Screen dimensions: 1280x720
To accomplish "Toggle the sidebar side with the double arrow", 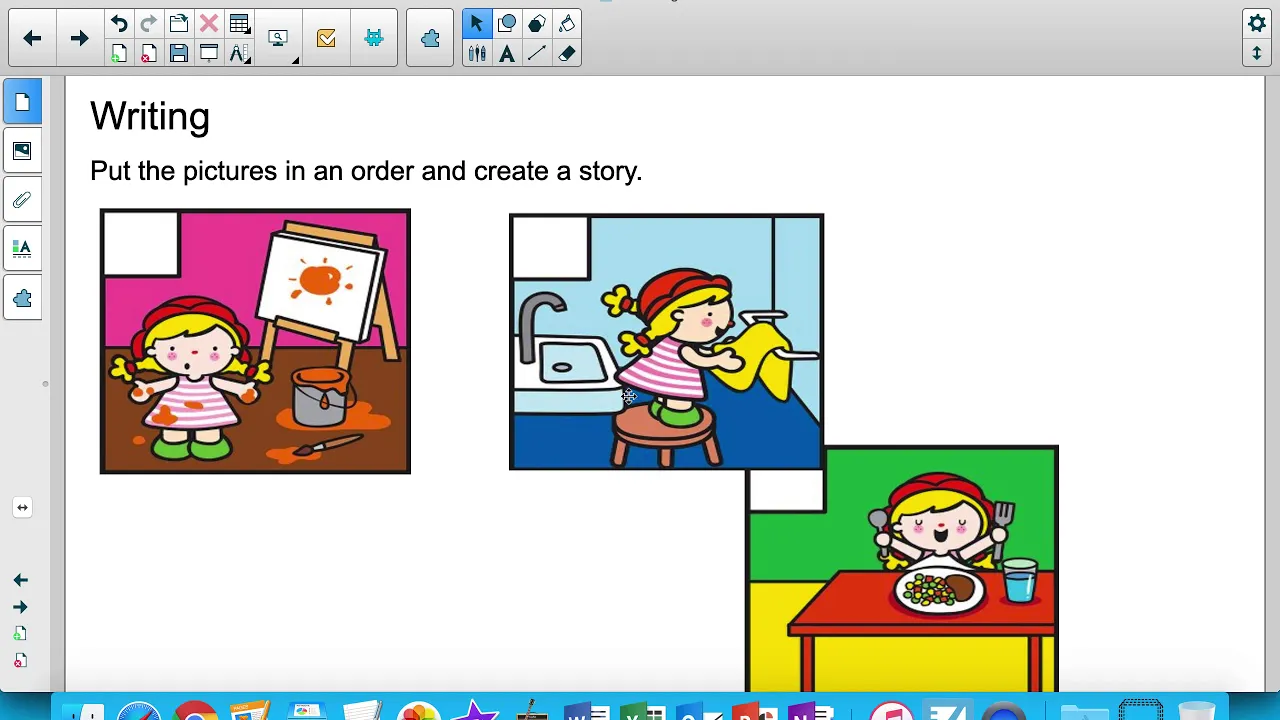I will (22, 507).
